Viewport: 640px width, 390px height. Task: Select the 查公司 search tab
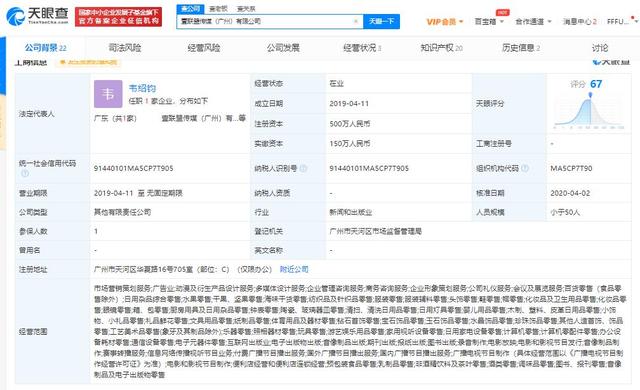click(190, 8)
